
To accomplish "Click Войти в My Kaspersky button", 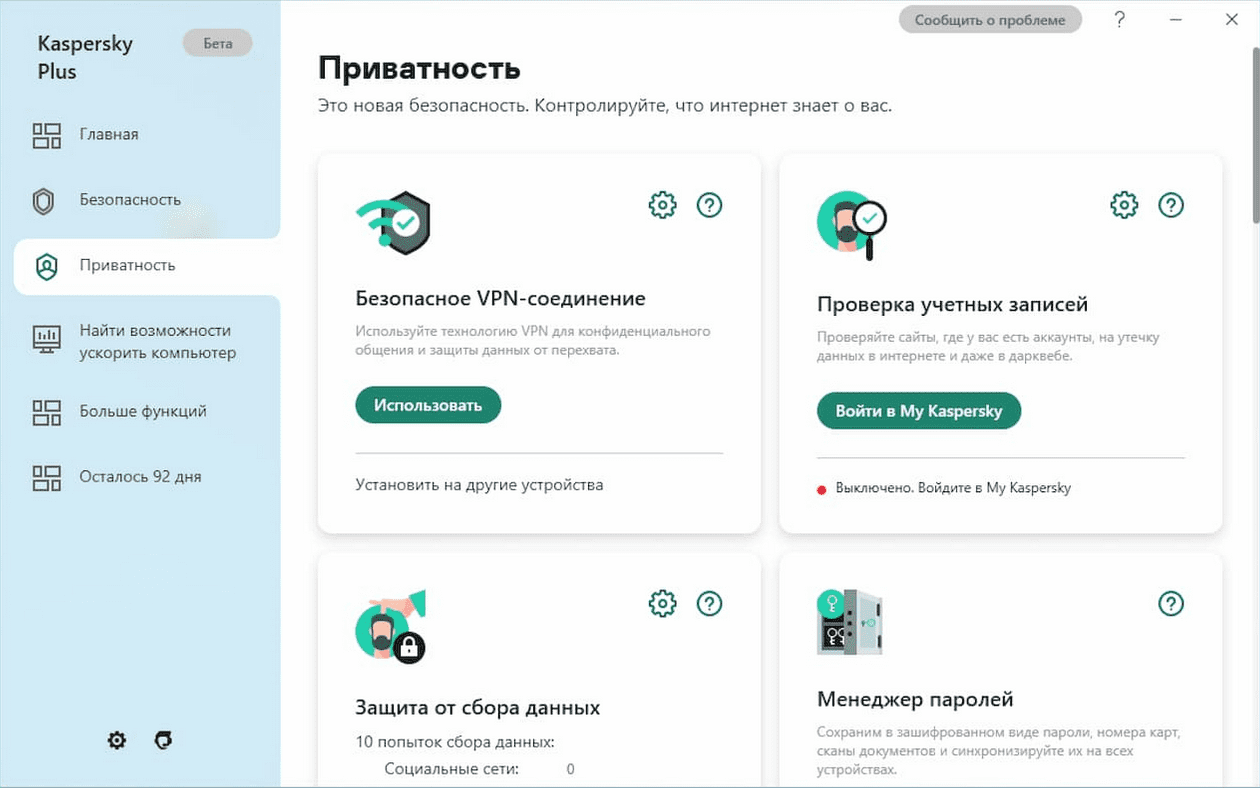I will coord(919,411).
